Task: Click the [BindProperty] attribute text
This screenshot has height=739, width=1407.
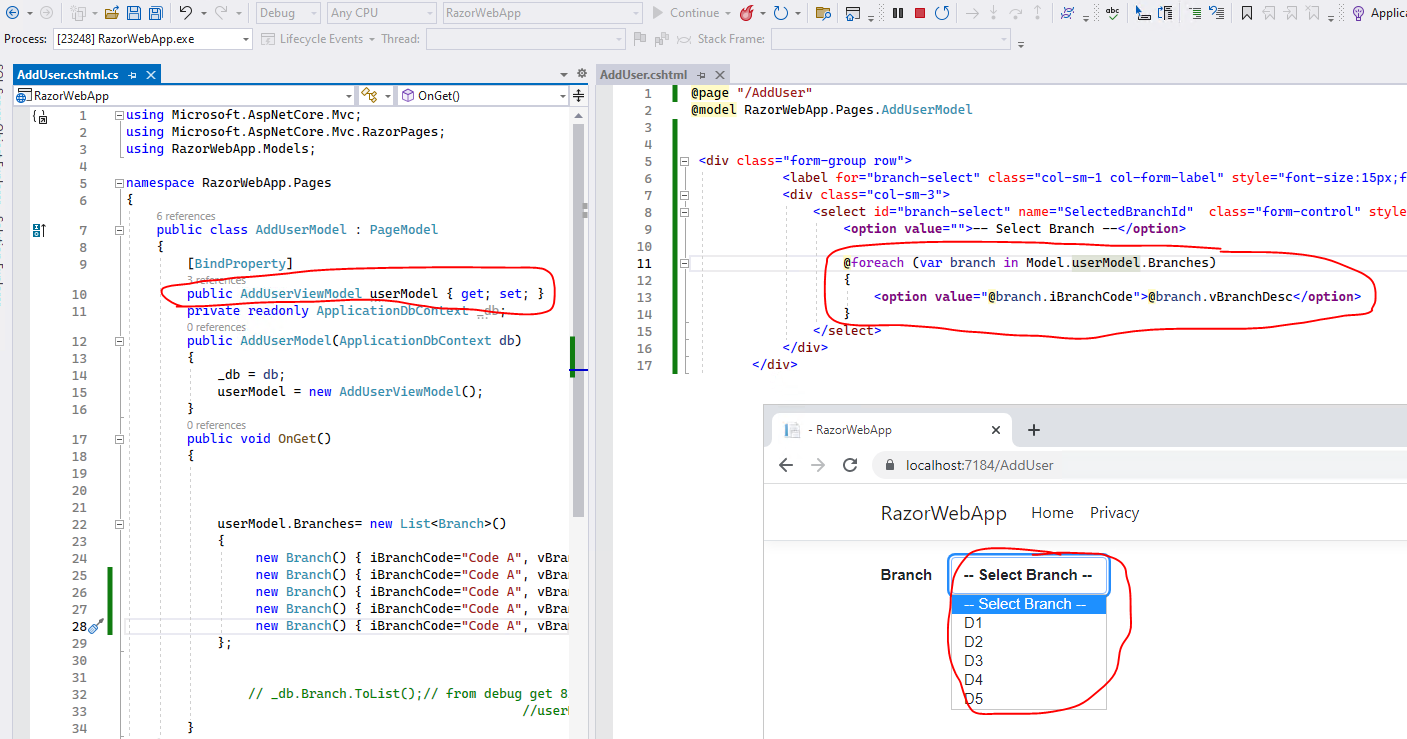Action: click(x=240, y=264)
